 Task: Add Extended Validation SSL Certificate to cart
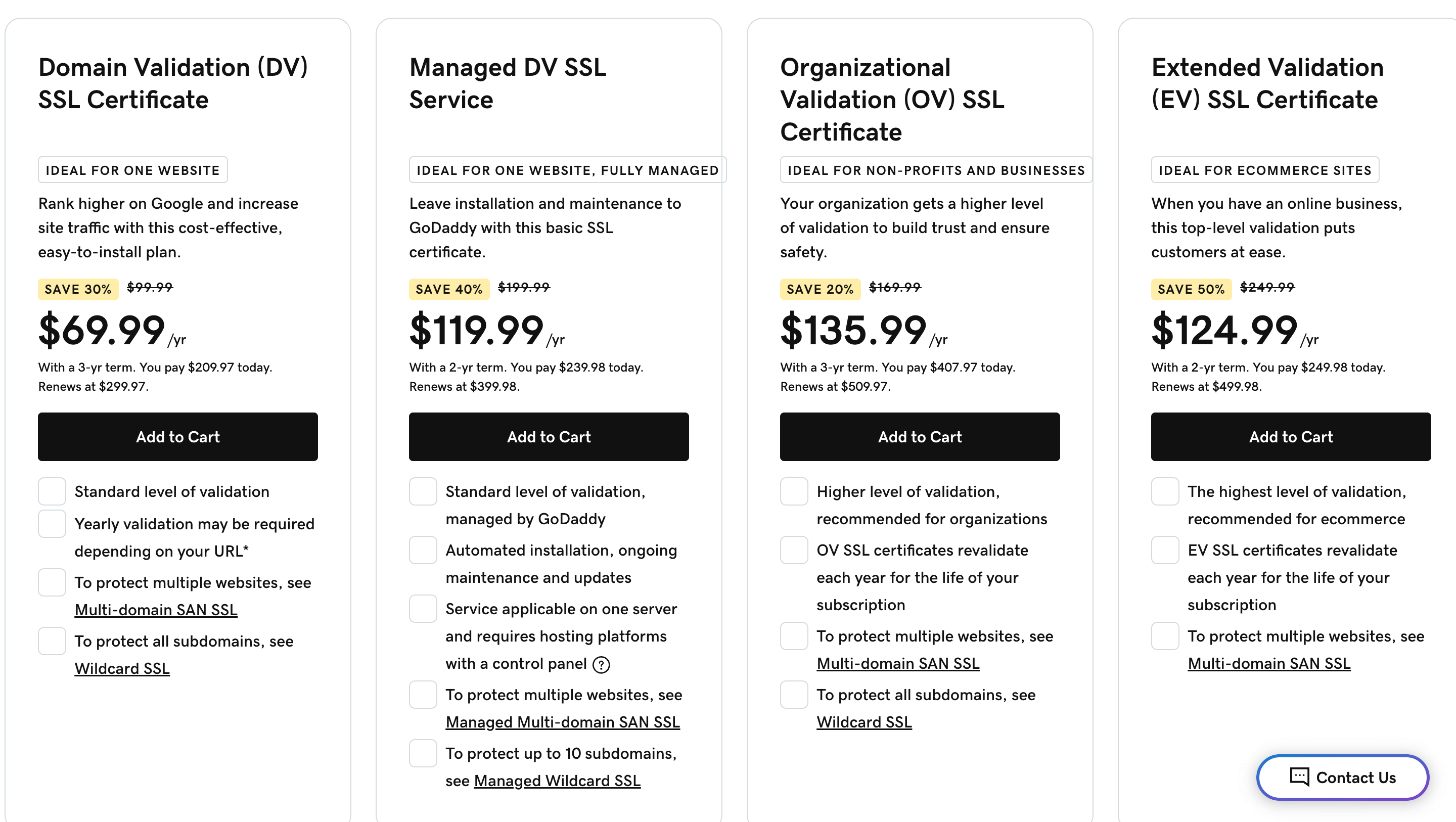coord(1290,436)
